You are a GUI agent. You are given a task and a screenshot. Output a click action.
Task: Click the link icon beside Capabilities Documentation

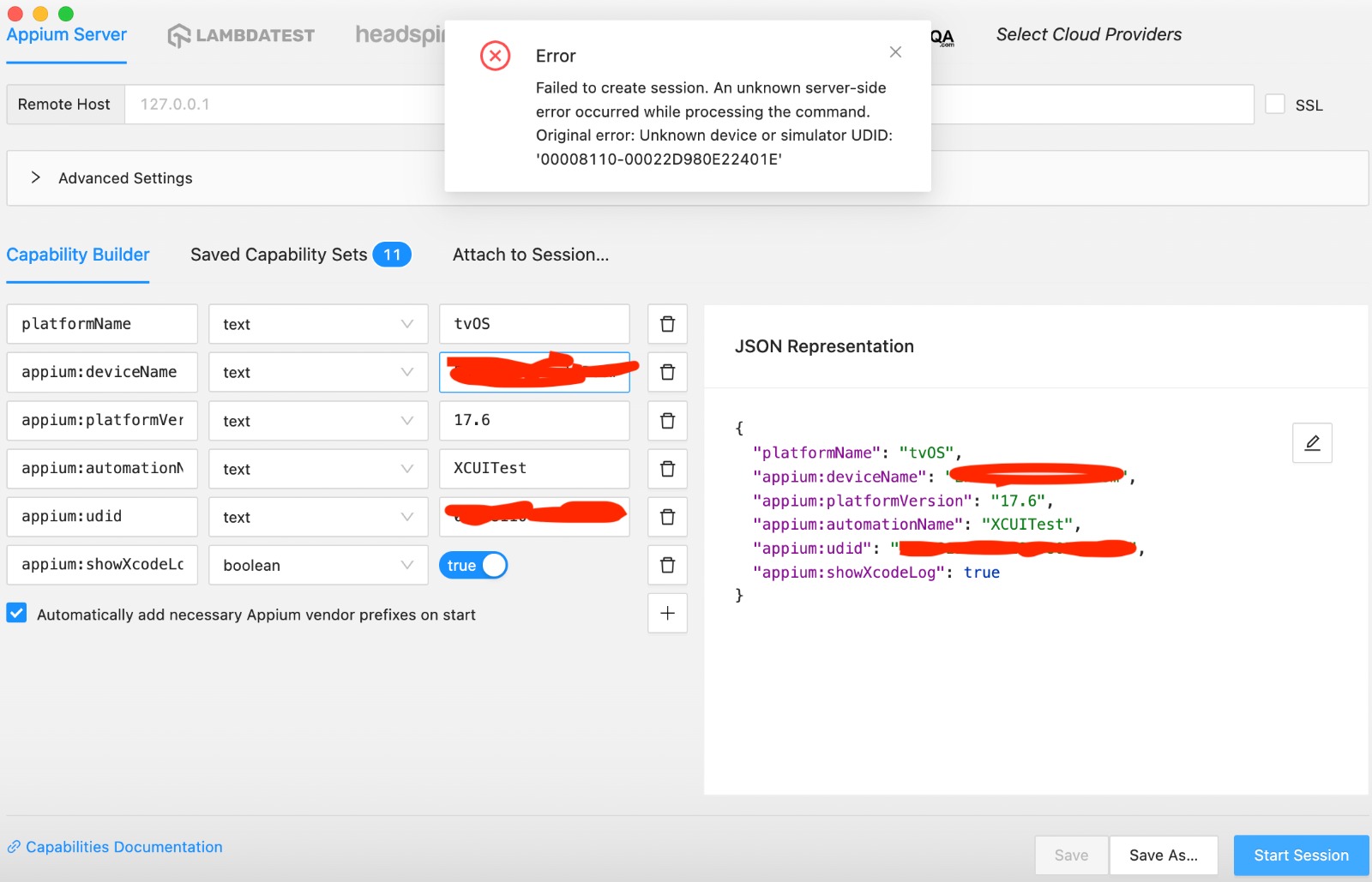click(14, 847)
